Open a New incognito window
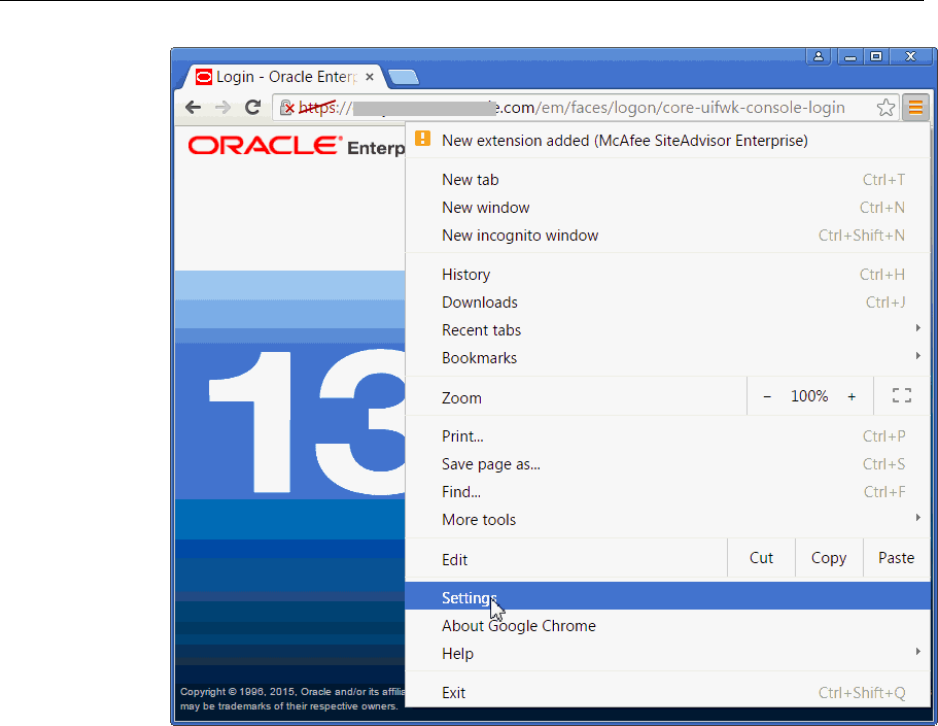Viewport: 938px width, 726px height. (668, 235)
